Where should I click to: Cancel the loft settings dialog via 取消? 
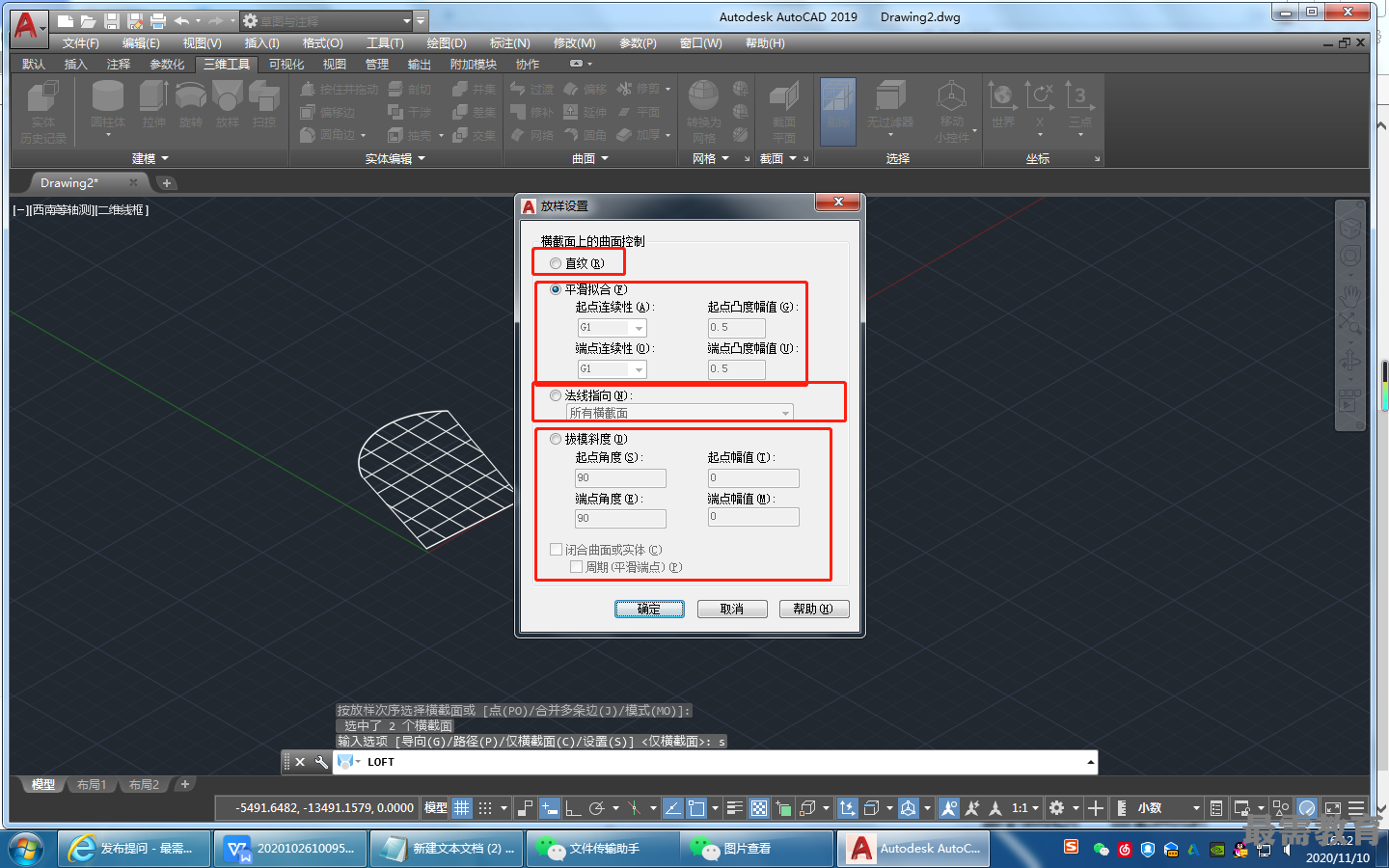732,609
